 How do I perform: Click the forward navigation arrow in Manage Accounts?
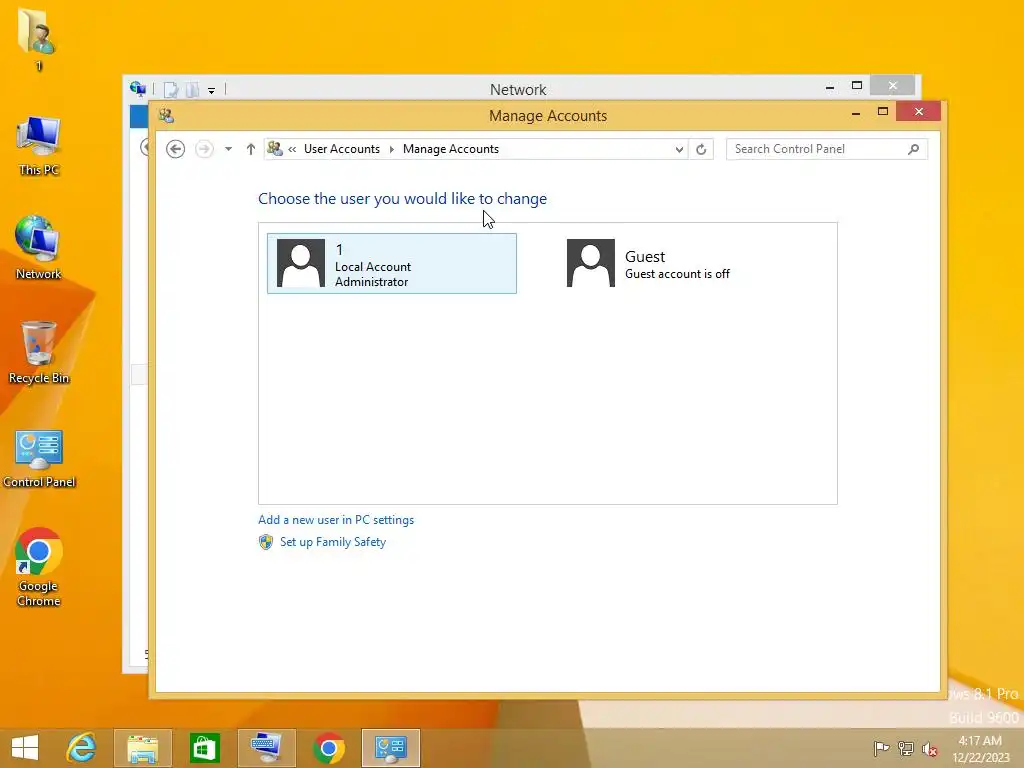click(x=204, y=149)
